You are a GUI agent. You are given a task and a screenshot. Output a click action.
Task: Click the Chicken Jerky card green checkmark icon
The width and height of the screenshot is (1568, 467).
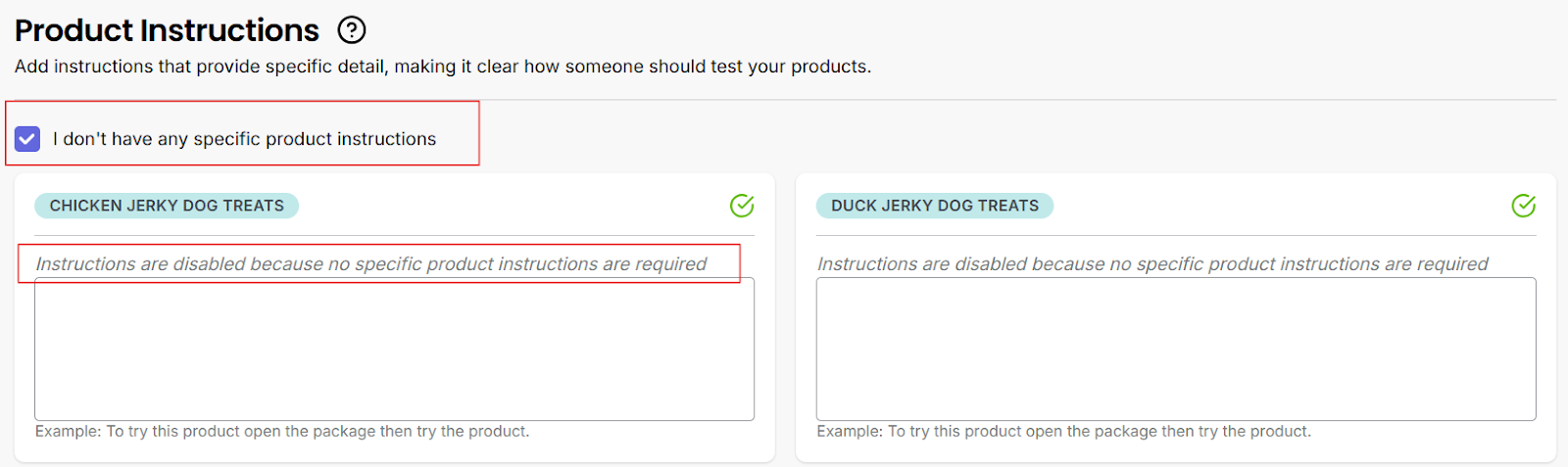[x=742, y=206]
